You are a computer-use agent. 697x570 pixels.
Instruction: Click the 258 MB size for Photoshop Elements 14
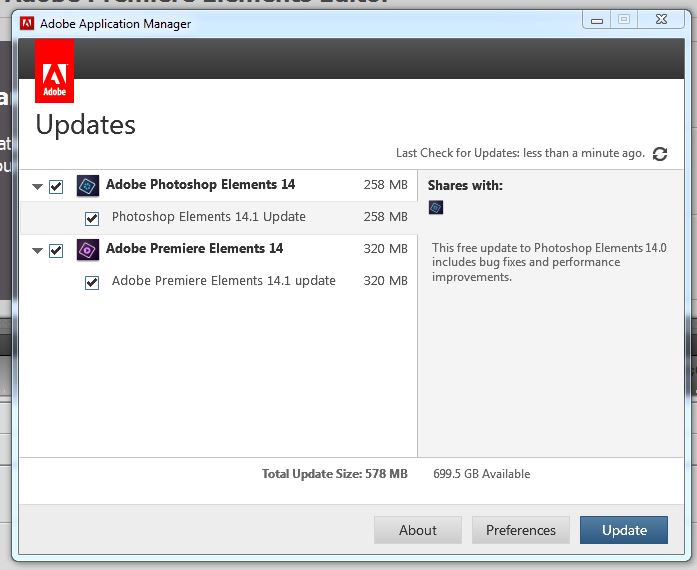pyautogui.click(x=385, y=185)
